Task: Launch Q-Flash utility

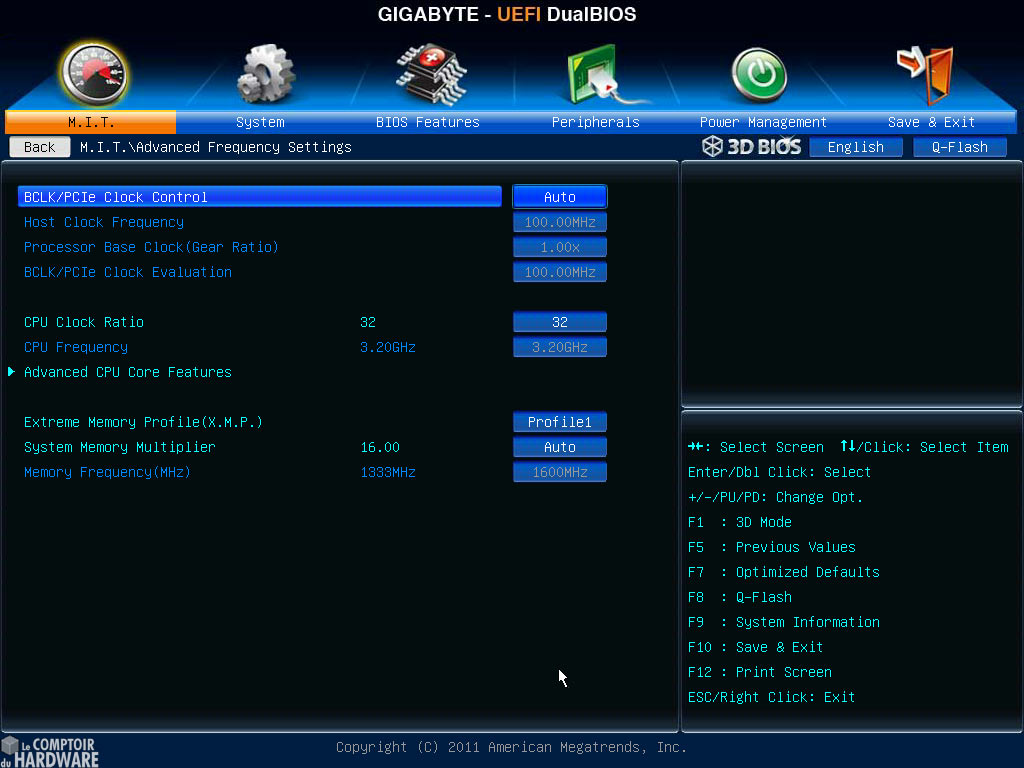Action: click(959, 146)
